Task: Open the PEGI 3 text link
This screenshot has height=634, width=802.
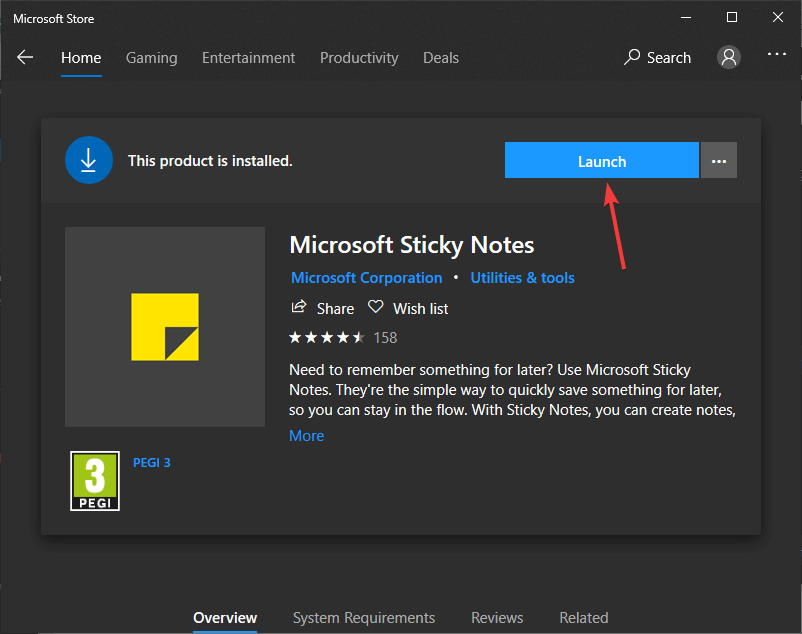Action: point(151,463)
